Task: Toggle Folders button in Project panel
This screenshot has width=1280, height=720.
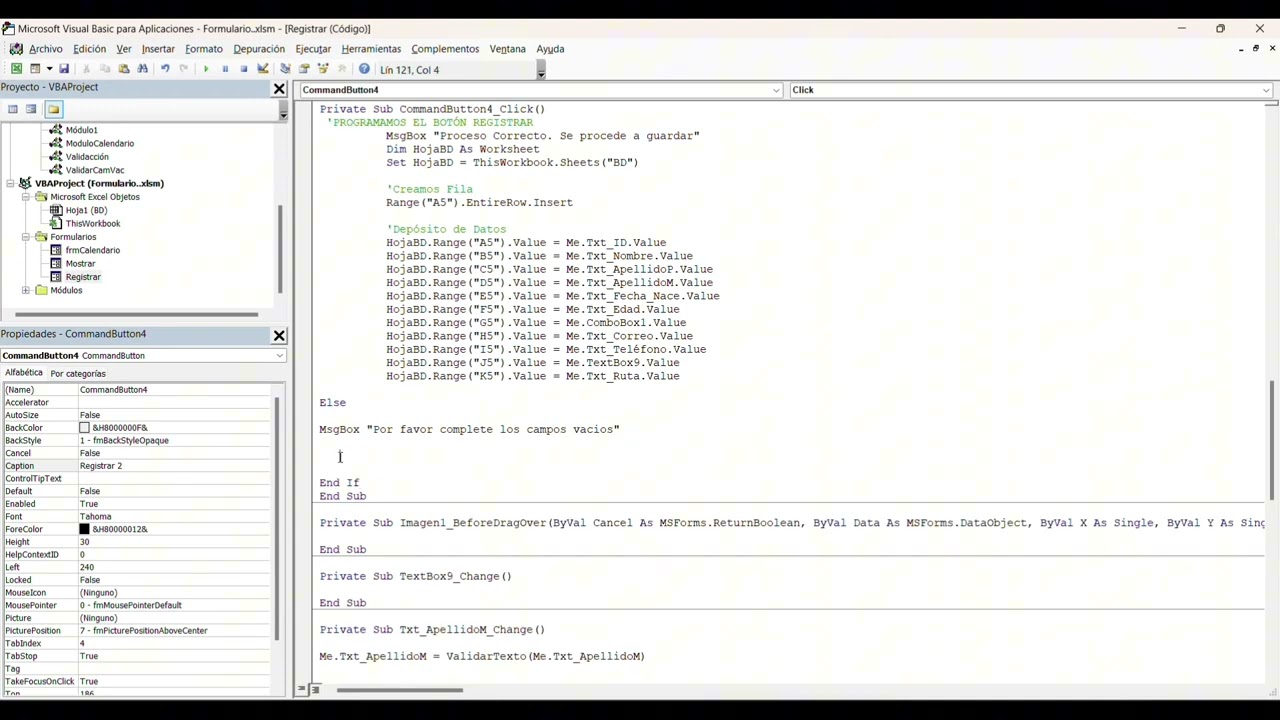Action: click(x=53, y=109)
